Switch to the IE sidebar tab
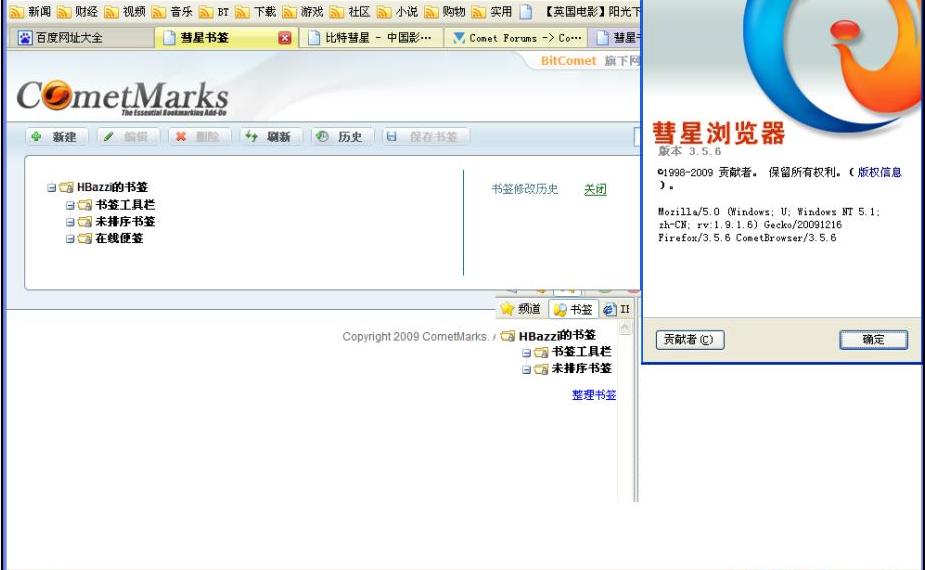Image resolution: width=925 pixels, height=570 pixels. coord(617,309)
